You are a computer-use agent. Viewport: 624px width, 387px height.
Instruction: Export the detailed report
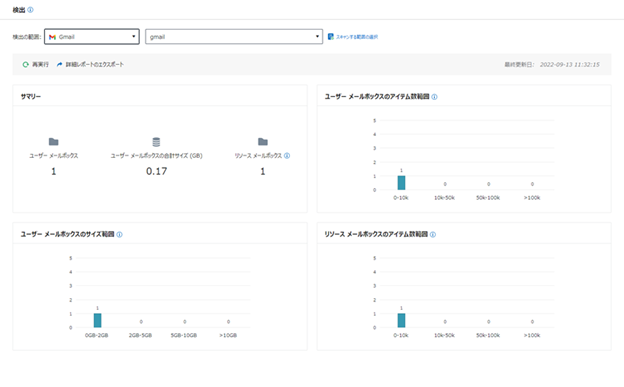94,64
